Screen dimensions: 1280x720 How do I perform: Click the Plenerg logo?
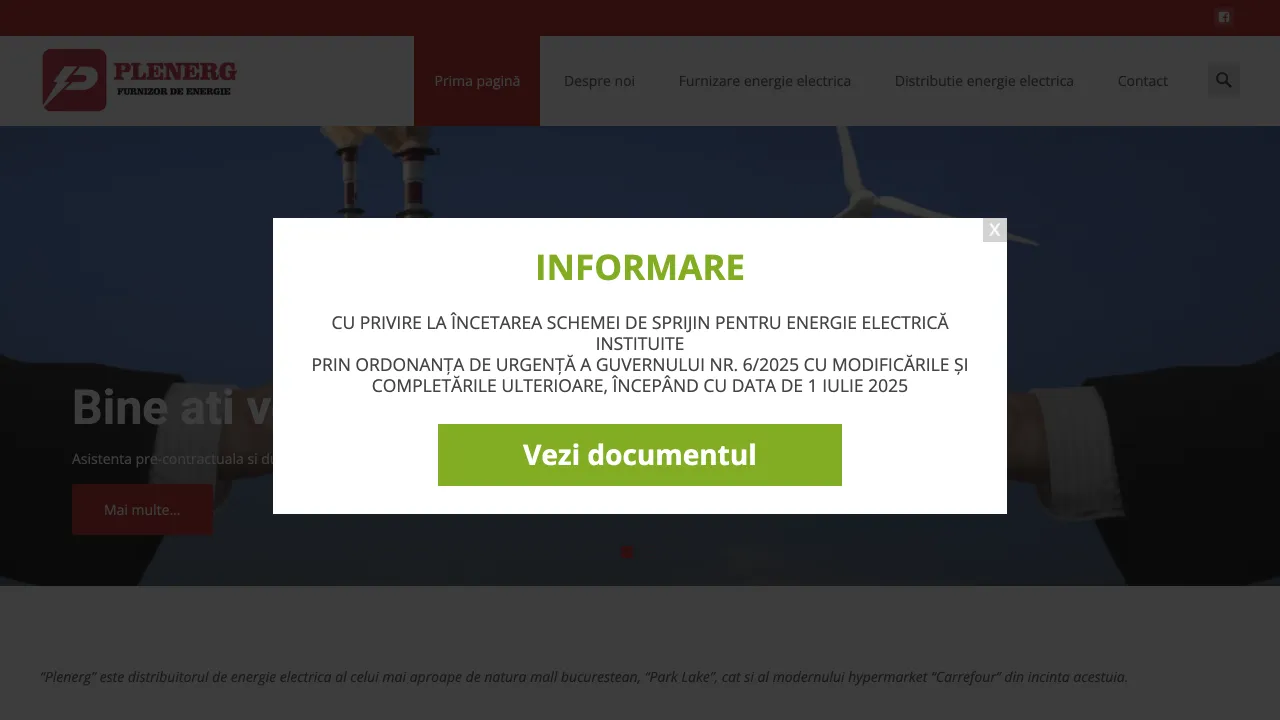(140, 80)
